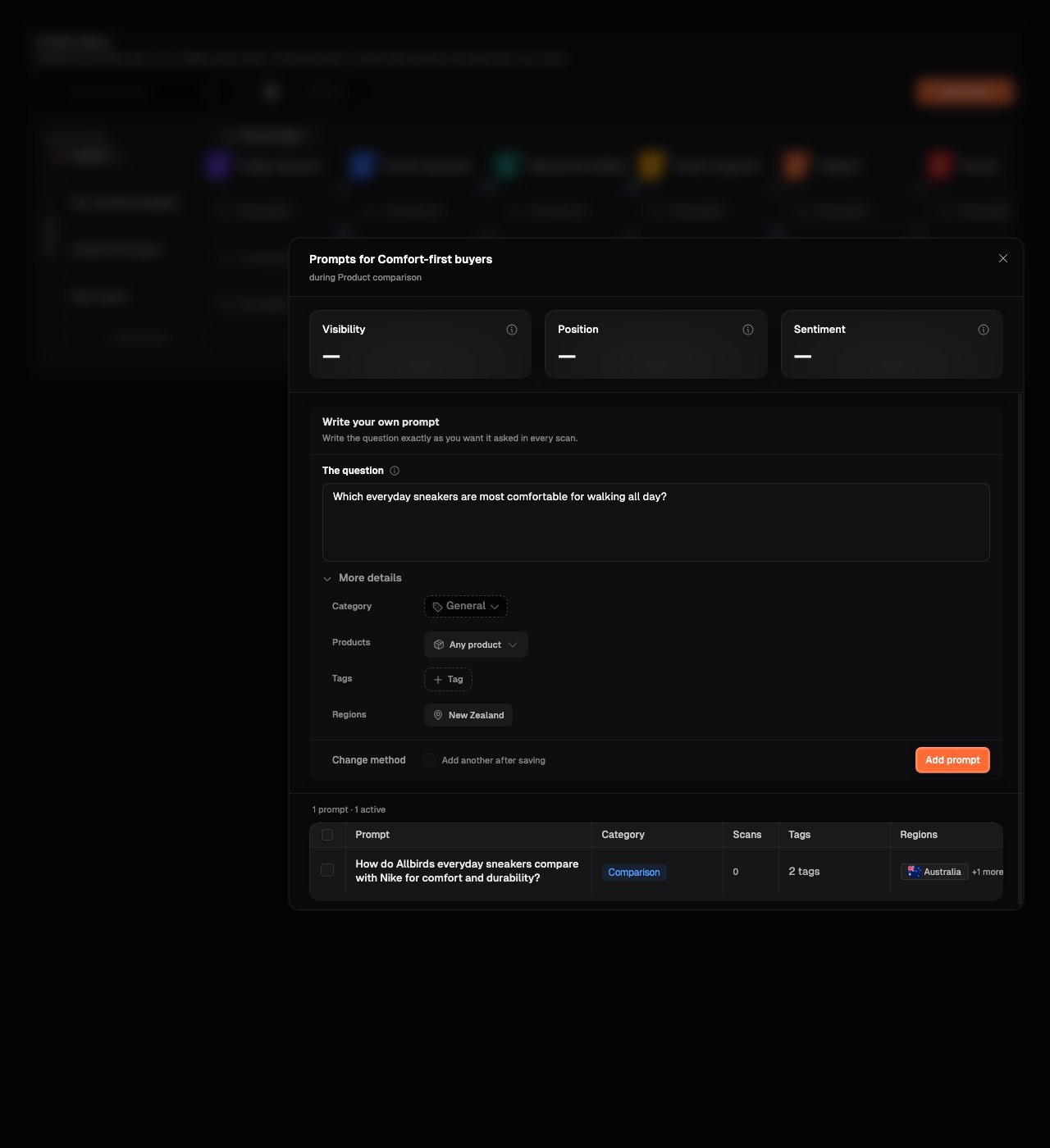This screenshot has width=1050, height=1148.
Task: Click the Add prompt button
Action: [x=952, y=760]
